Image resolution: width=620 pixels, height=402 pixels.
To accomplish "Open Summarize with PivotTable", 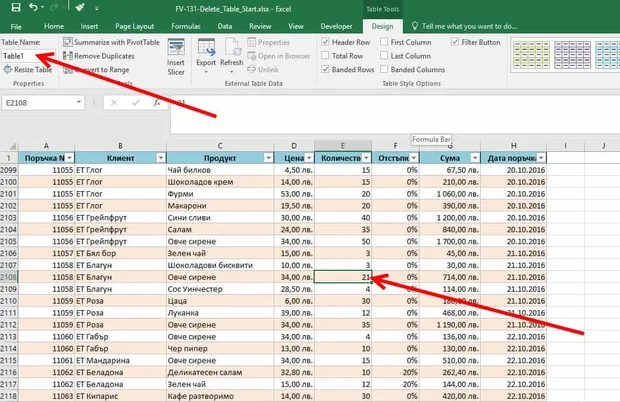I will tap(111, 42).
